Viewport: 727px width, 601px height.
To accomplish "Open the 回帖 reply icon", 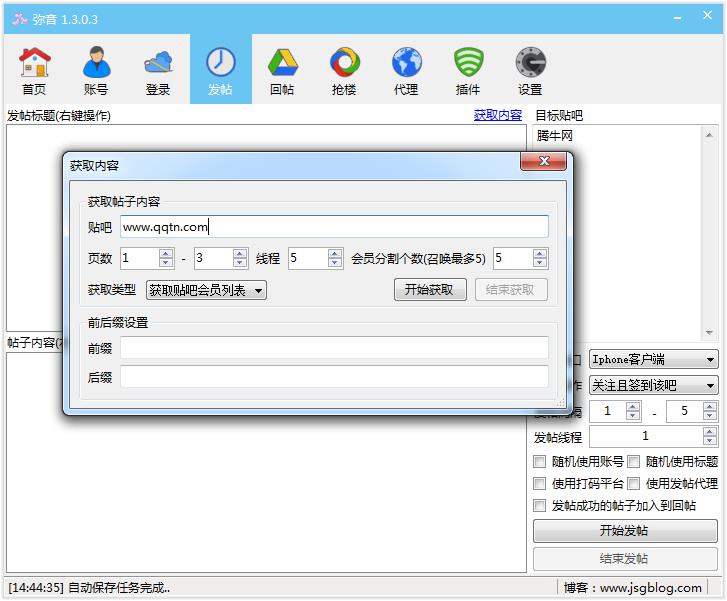I will coord(282,70).
